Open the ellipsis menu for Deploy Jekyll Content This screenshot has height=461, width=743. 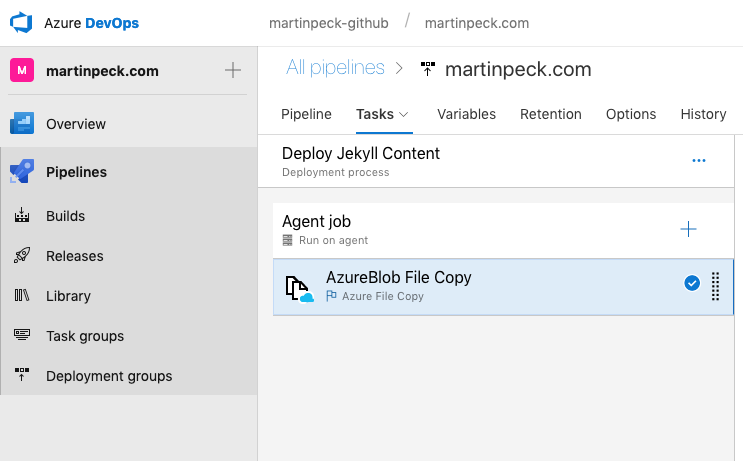(x=699, y=161)
